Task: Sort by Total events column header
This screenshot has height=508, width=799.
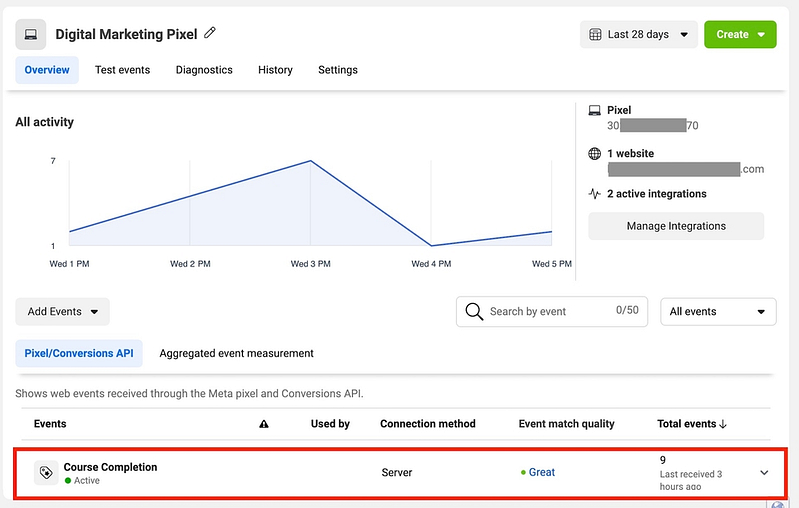Action: pos(691,424)
